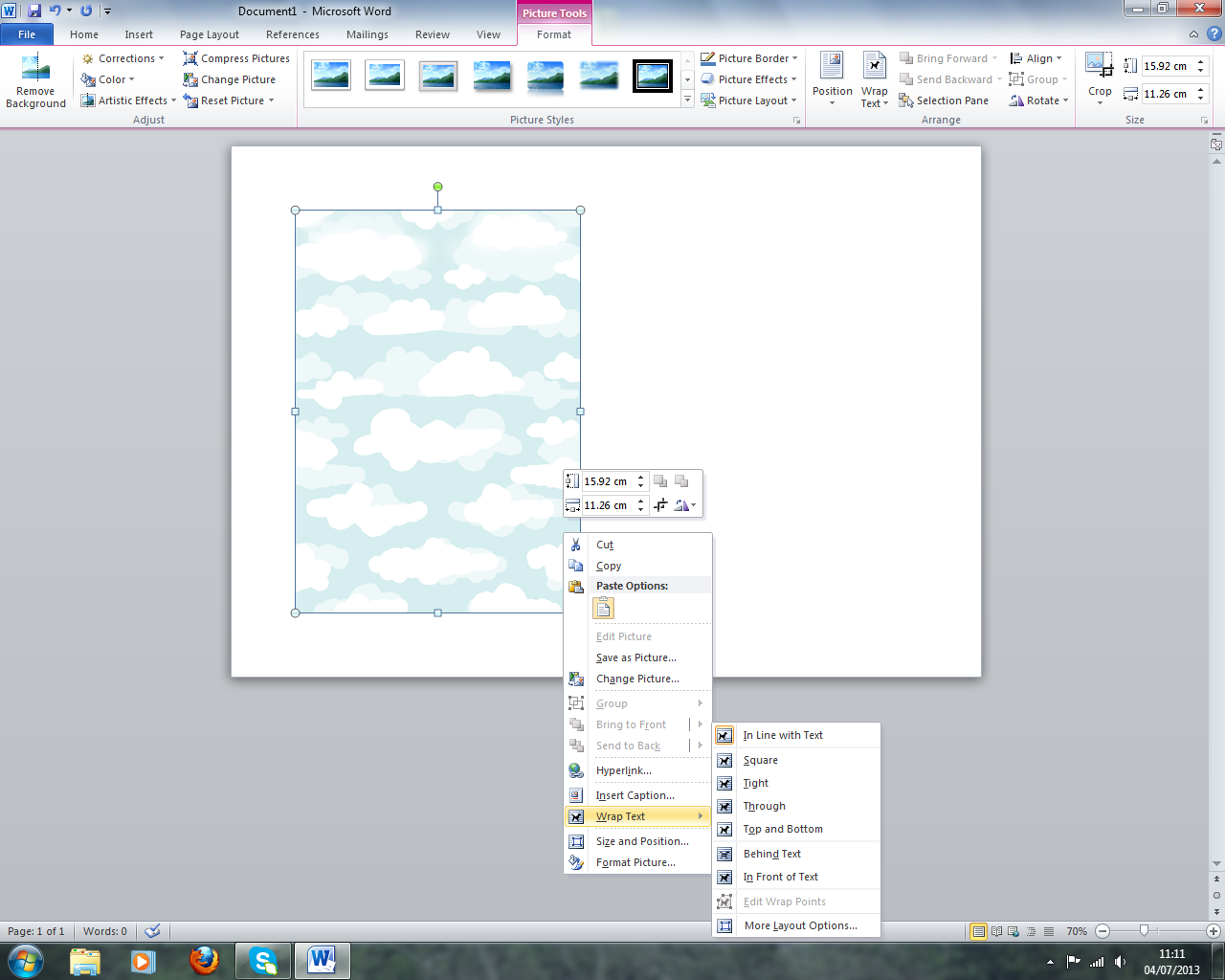This screenshot has width=1225, height=980.
Task: Click Wrap Text in Arrange group
Action: click(874, 79)
